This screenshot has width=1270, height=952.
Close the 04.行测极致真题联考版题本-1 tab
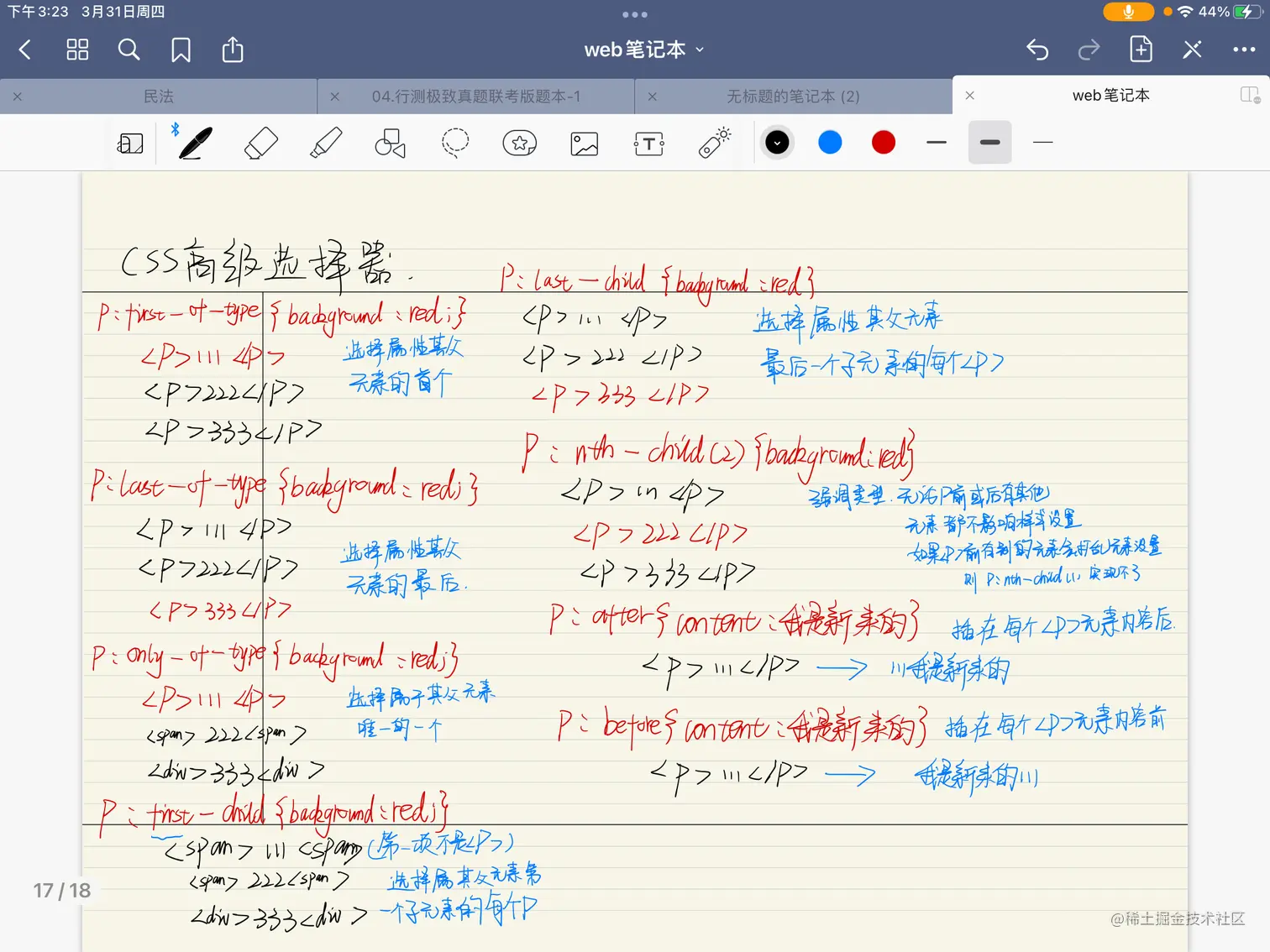(x=335, y=97)
